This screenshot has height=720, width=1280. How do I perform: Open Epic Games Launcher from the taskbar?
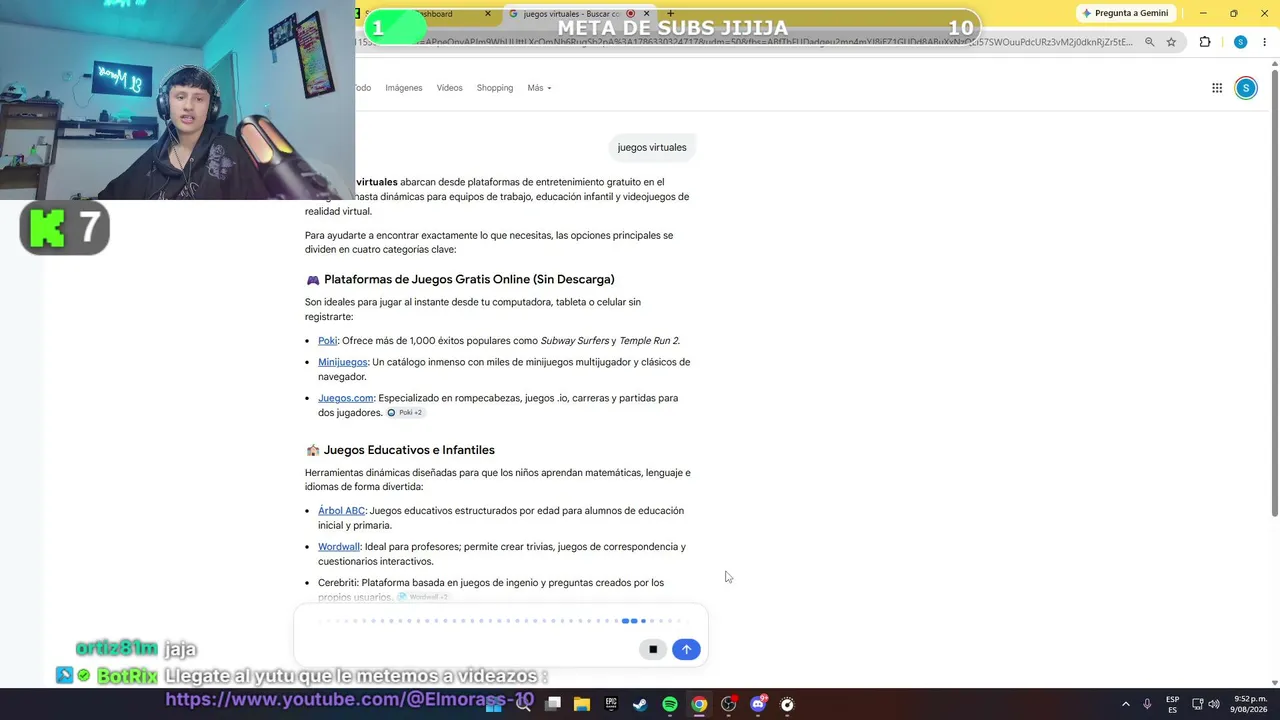(611, 704)
